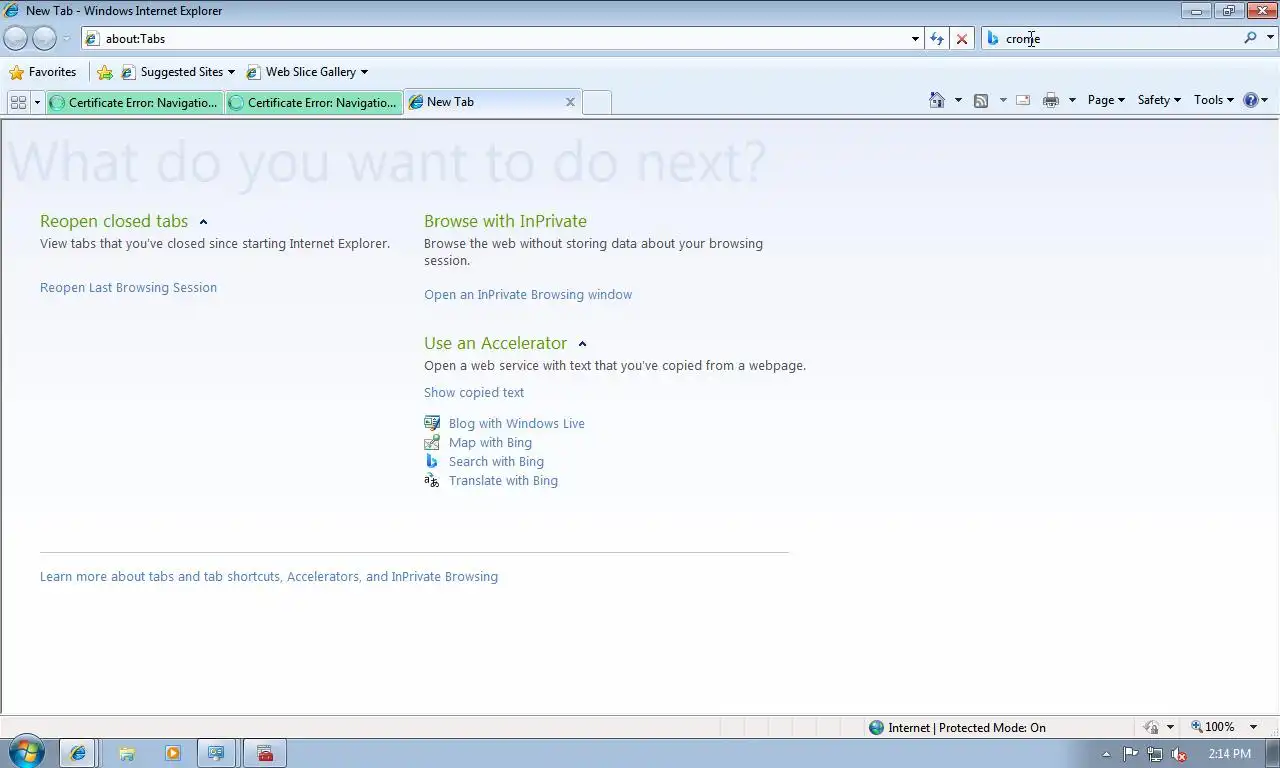The width and height of the screenshot is (1280, 768).
Task: Click the 100% zoom level button
Action: [1213, 727]
